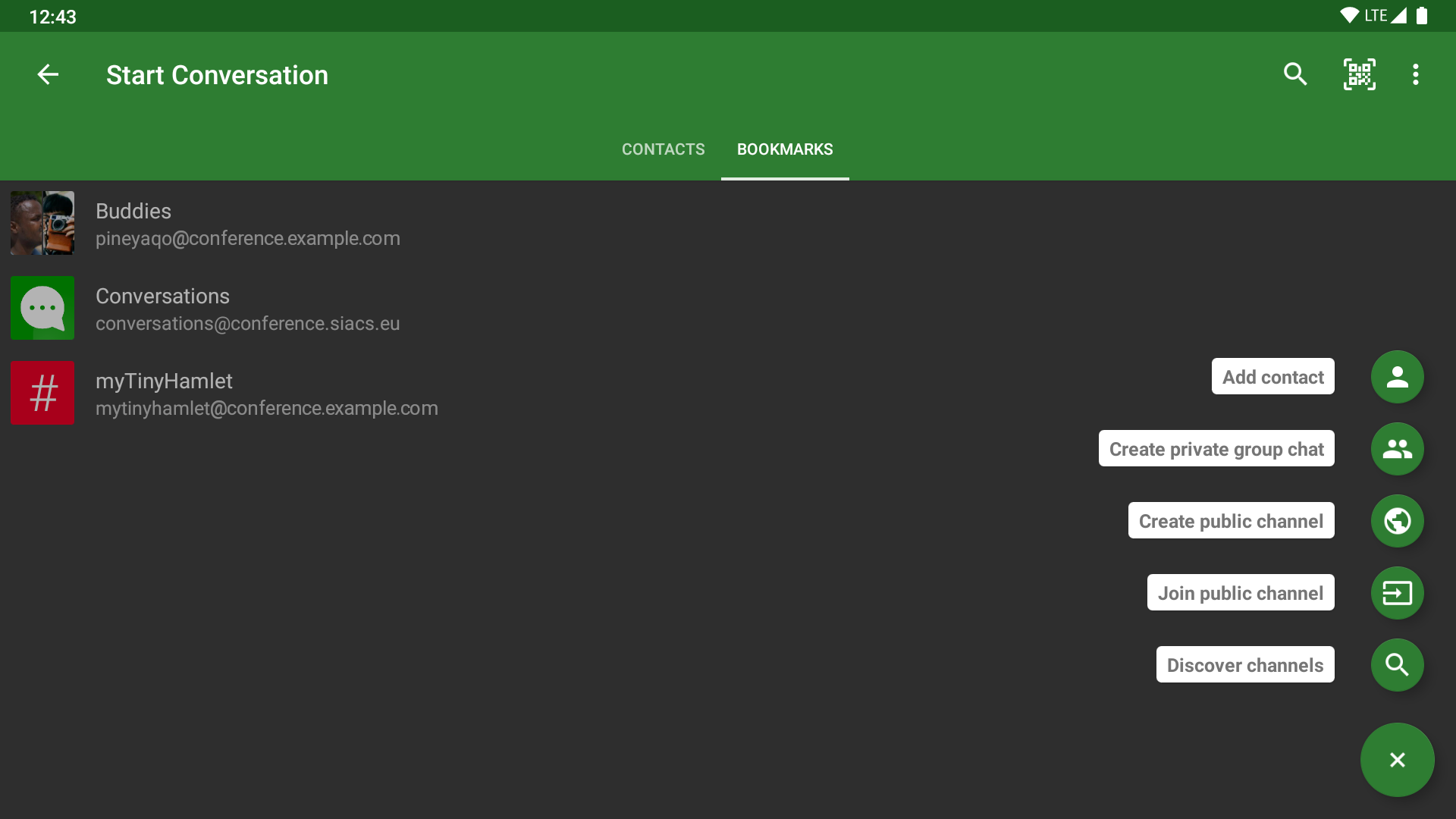Click the Join public channel label
Viewport: 1456px width, 819px height.
click(x=1240, y=593)
